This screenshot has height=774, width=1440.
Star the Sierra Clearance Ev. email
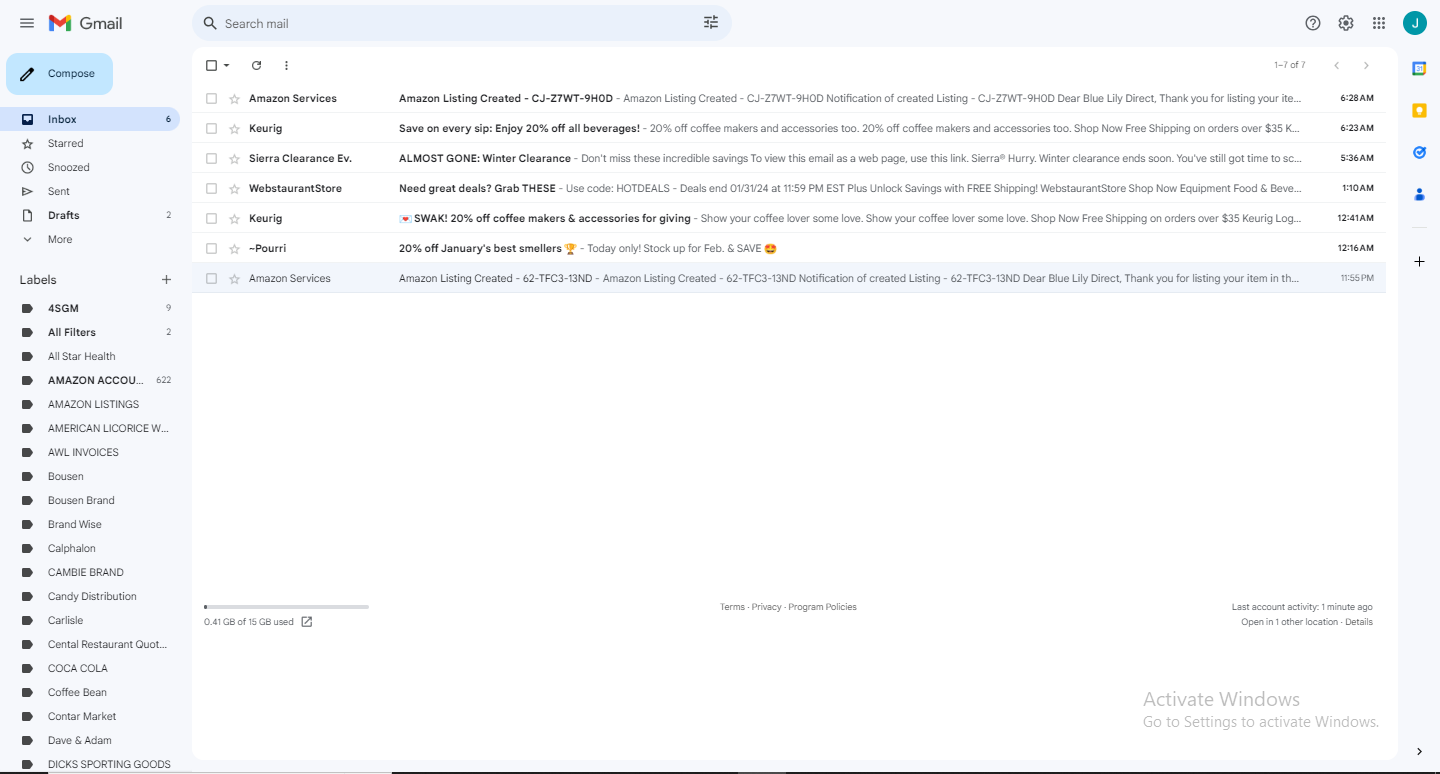[x=234, y=158]
